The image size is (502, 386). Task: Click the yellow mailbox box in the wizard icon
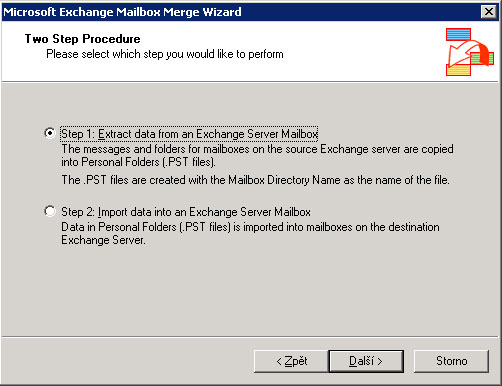point(458,70)
